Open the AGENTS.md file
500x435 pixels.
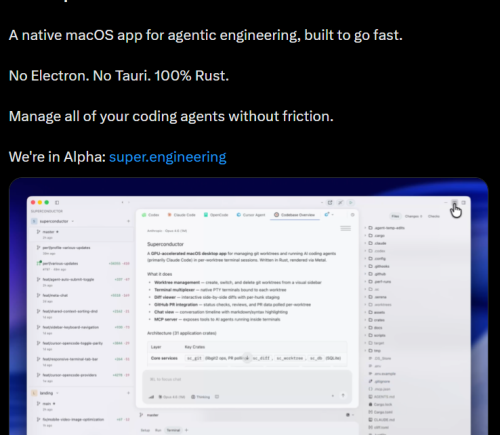click(382, 397)
